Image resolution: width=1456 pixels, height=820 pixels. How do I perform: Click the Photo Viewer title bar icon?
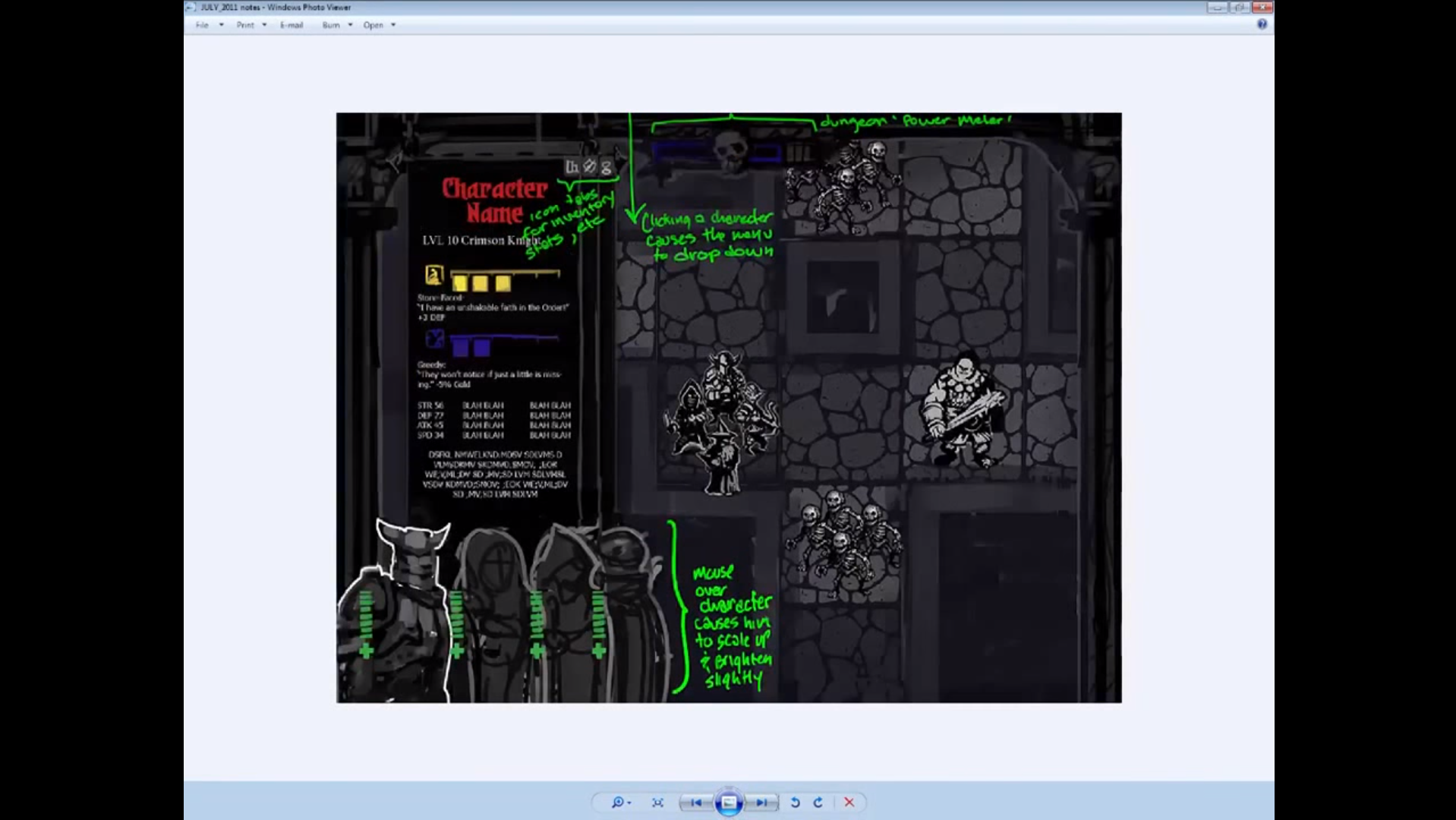coord(191,7)
